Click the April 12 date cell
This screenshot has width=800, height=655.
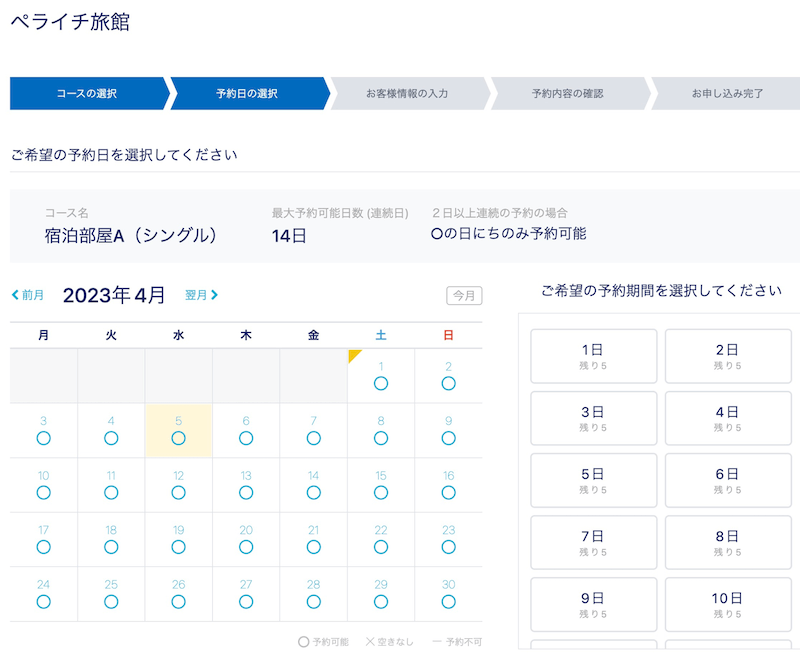pos(178,485)
